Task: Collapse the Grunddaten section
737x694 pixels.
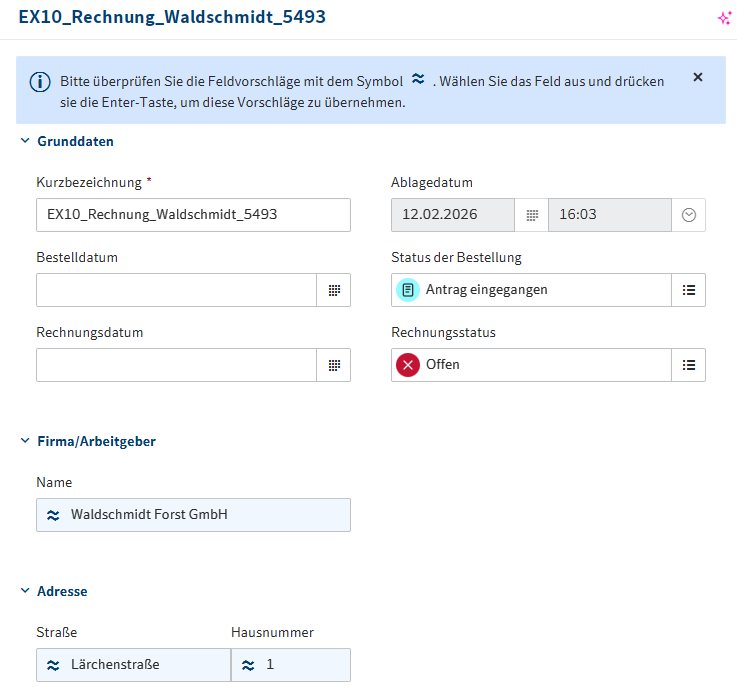Action: (x=25, y=141)
